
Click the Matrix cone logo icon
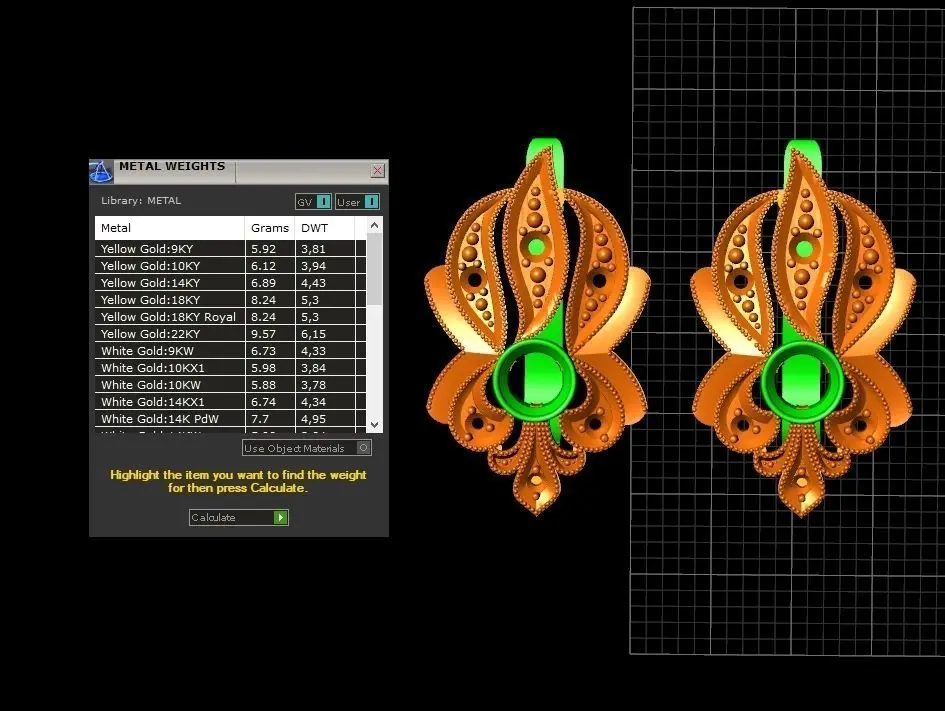(x=101, y=172)
